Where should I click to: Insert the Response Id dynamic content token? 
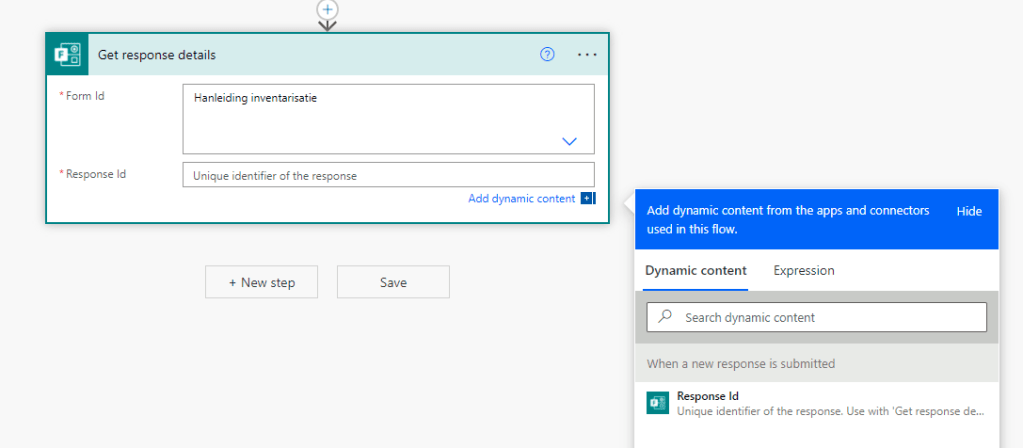816,402
